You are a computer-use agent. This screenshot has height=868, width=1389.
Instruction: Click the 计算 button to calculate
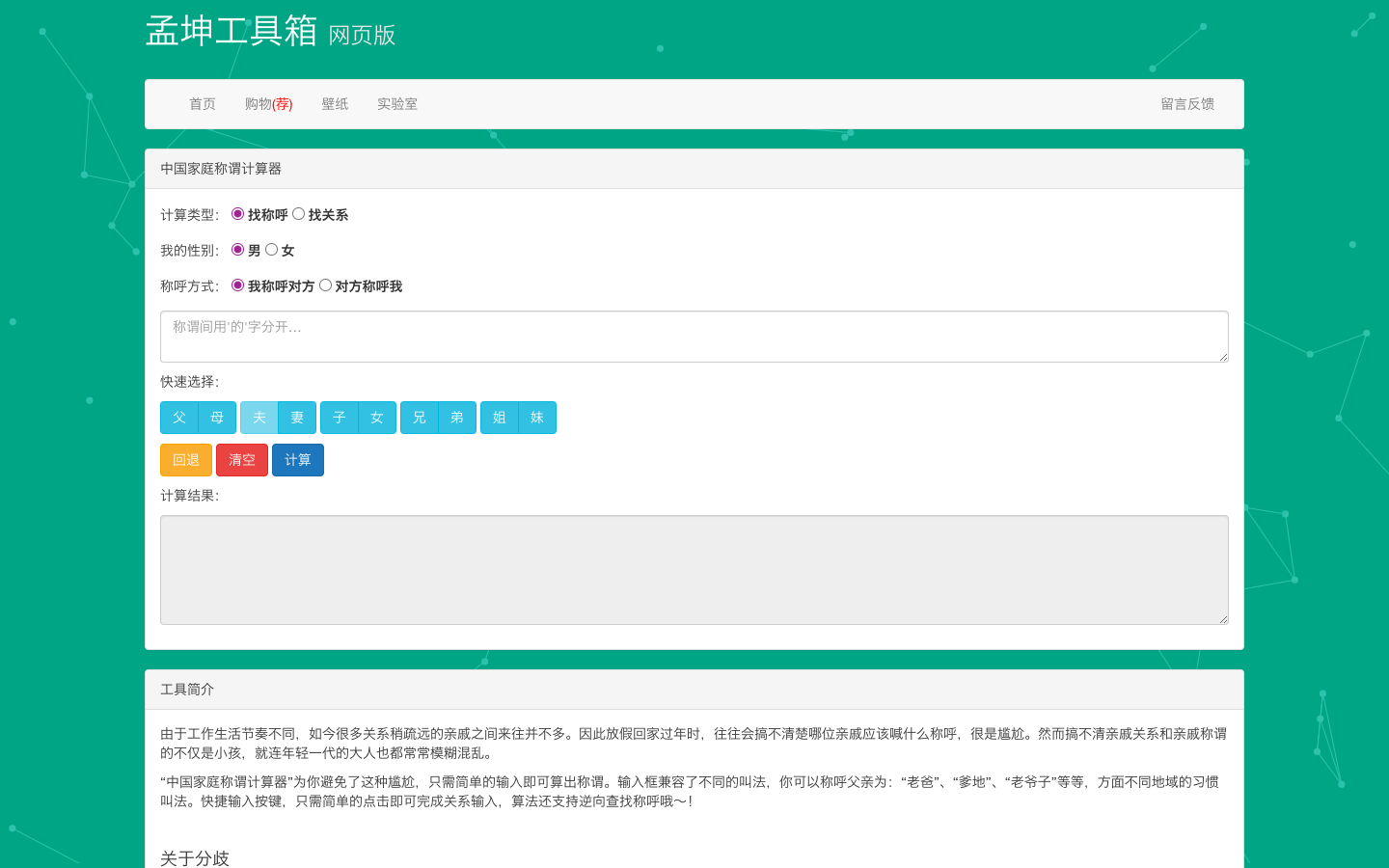(x=298, y=460)
